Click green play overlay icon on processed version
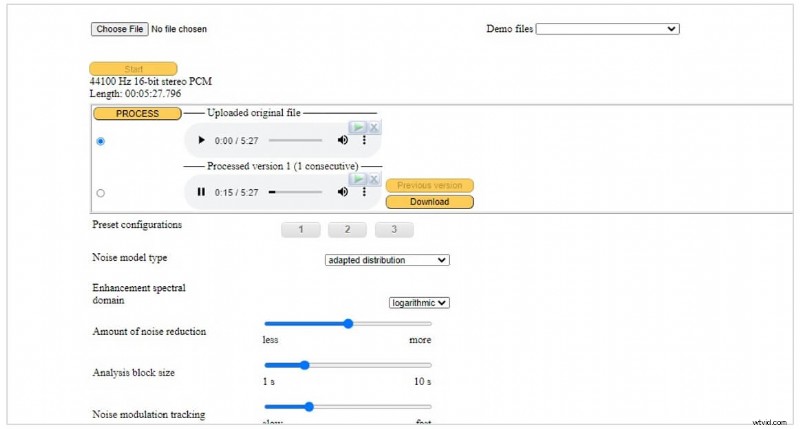Image resolution: width=800 pixels, height=429 pixels. coord(357,178)
